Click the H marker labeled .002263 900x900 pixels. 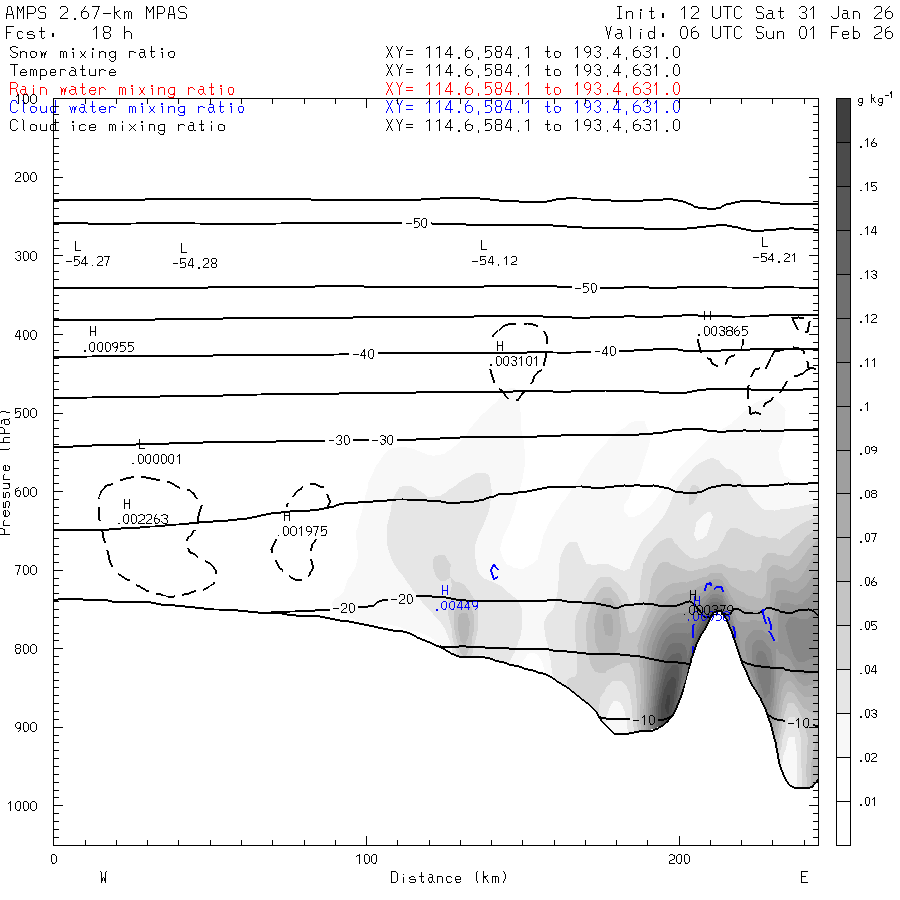coord(127,505)
